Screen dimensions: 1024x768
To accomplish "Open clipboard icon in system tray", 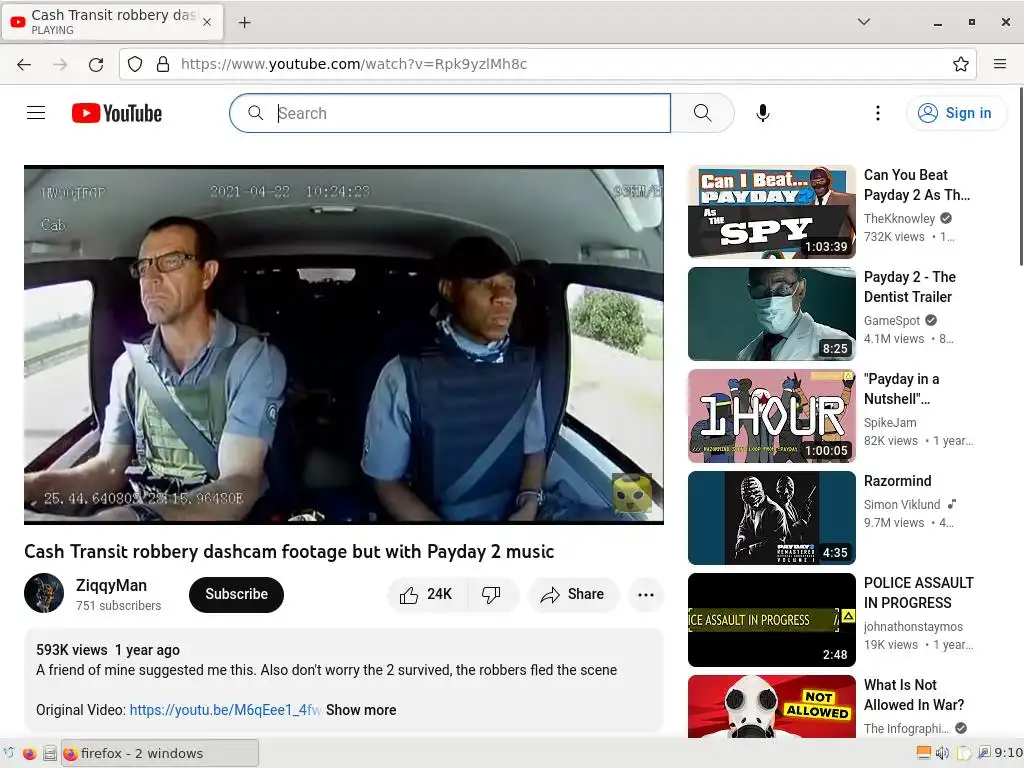I will [x=964, y=753].
